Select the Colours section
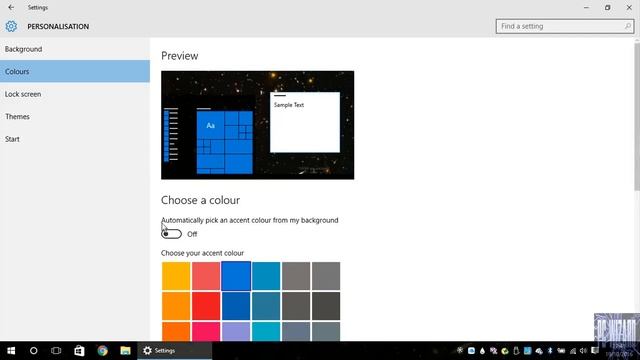 pyautogui.click(x=75, y=71)
